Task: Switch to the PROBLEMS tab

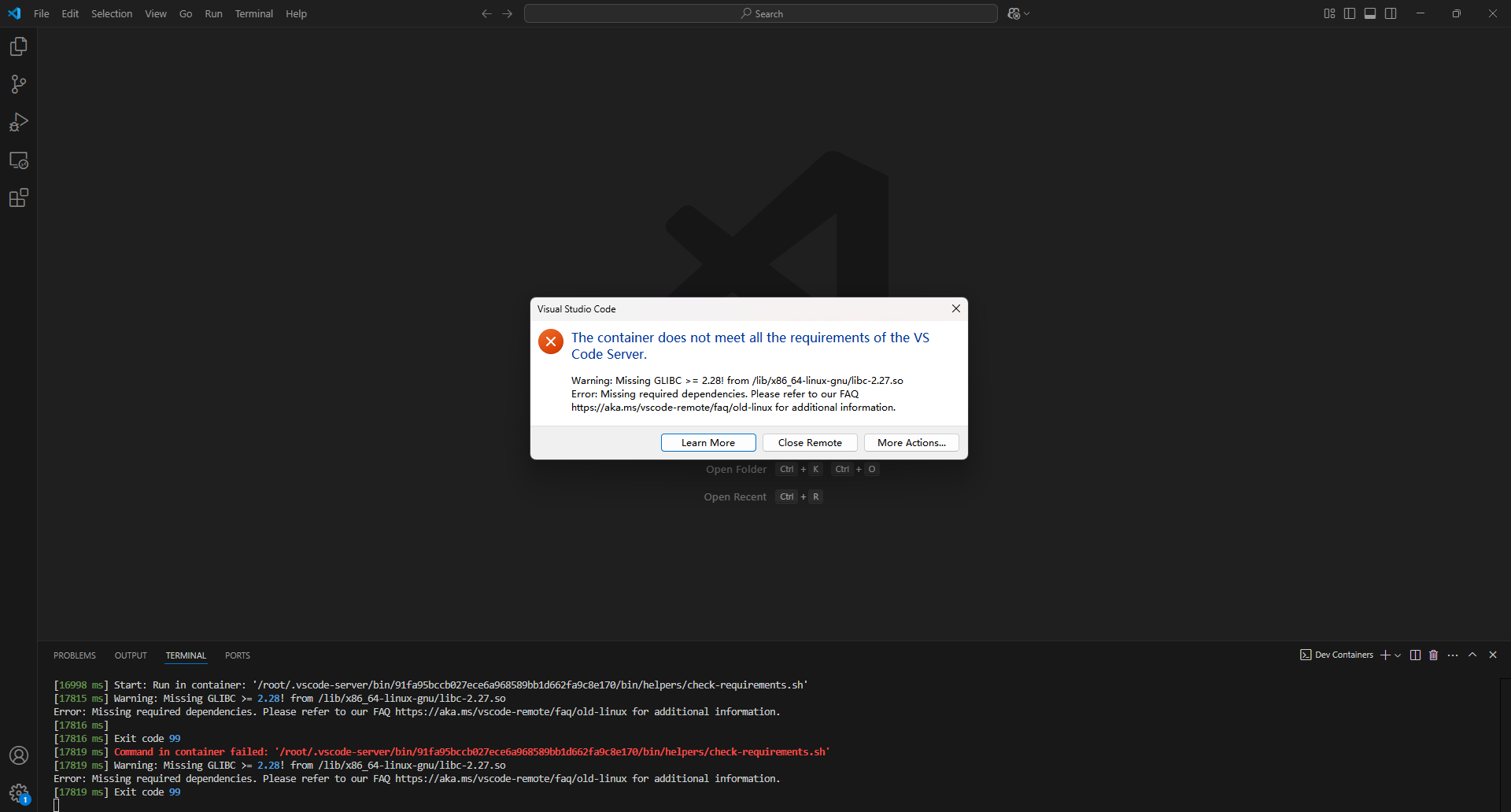Action: click(x=75, y=655)
